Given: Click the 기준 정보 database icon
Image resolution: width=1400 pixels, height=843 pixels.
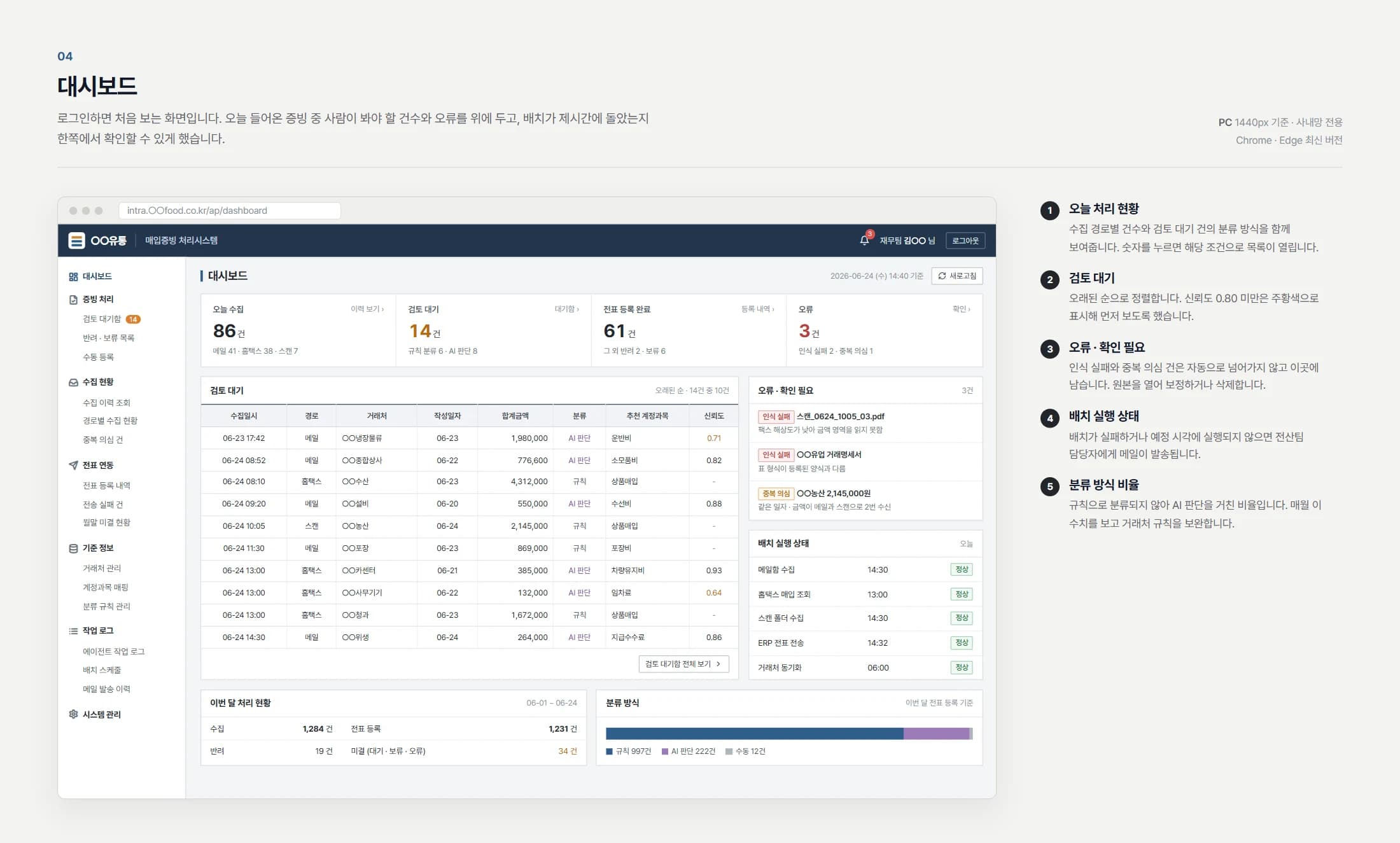Looking at the screenshot, I should (x=73, y=548).
